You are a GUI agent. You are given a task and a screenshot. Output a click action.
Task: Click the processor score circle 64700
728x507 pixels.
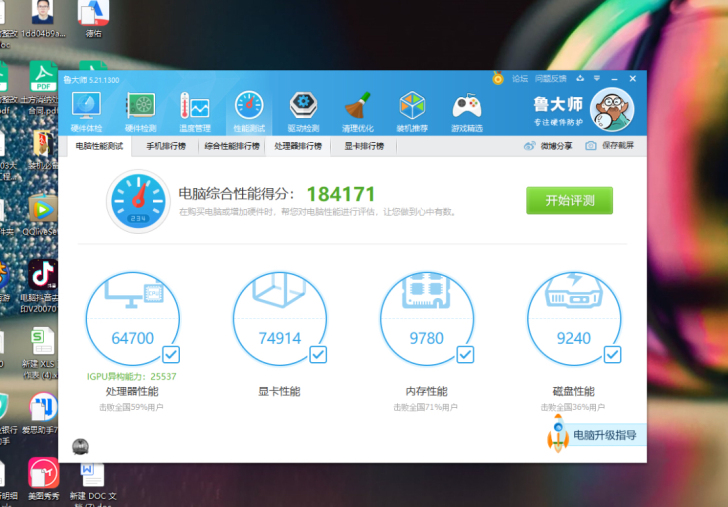coord(133,319)
